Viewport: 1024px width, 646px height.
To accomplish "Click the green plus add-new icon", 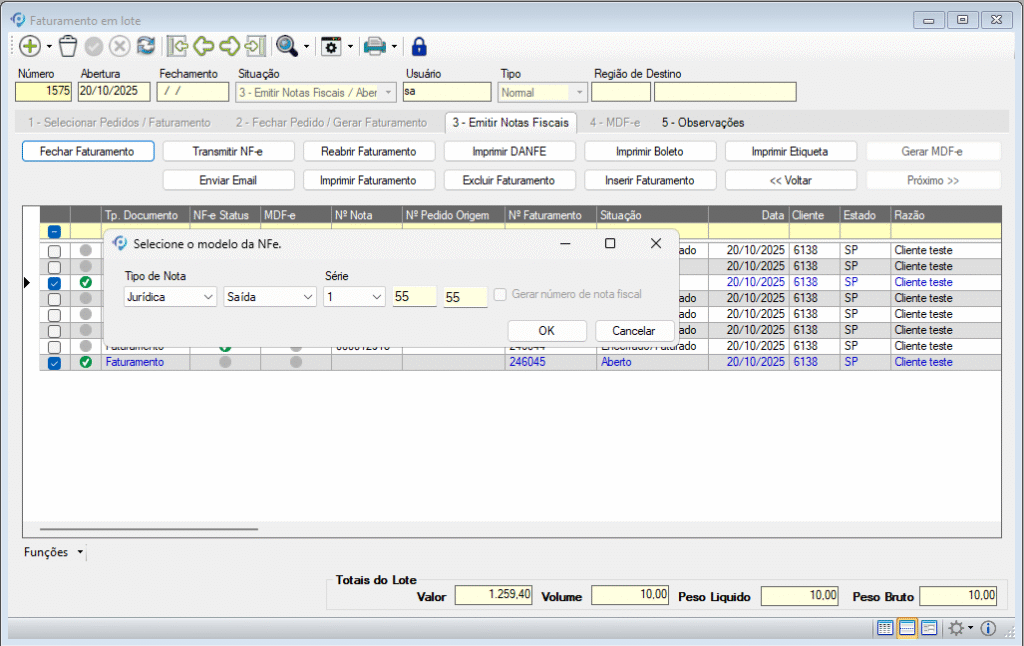I will 29,46.
